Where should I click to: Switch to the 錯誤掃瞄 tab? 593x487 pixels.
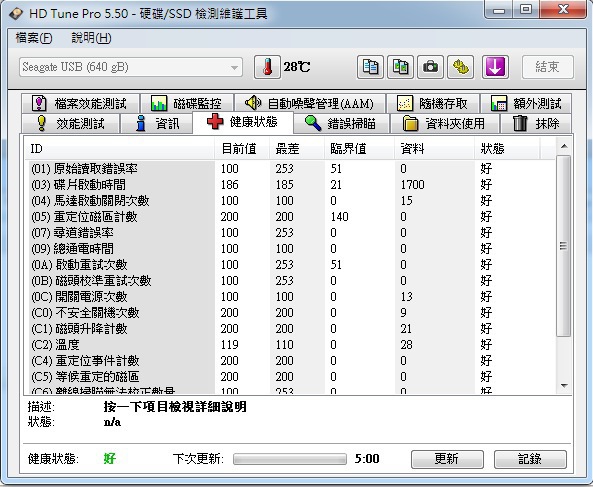click(342, 123)
